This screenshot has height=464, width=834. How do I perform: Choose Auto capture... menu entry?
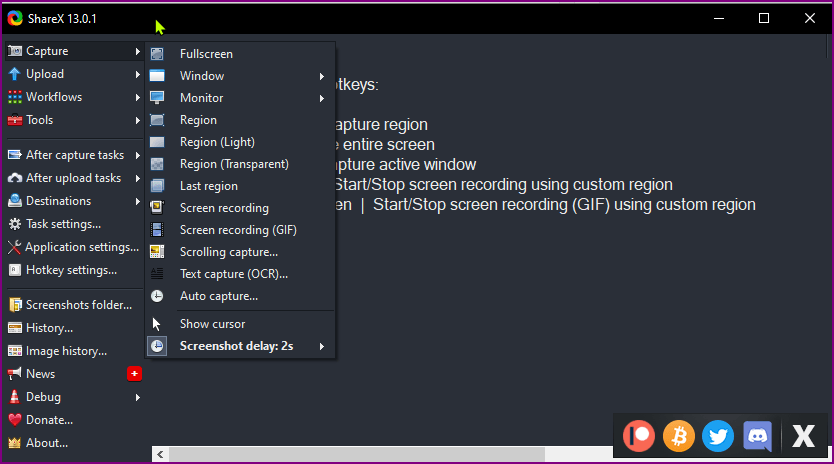point(240,296)
